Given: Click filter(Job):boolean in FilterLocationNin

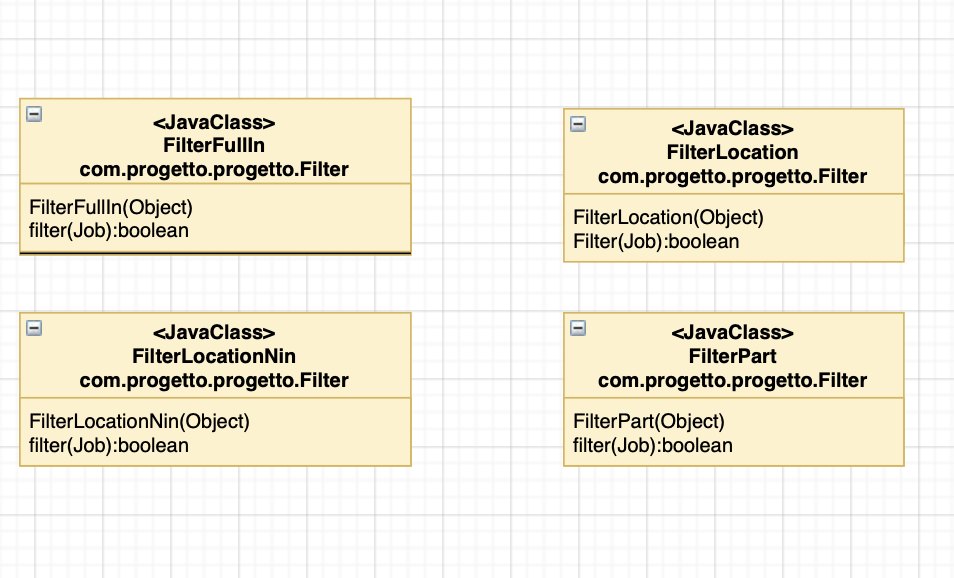Looking at the screenshot, I should pyautogui.click(x=109, y=445).
